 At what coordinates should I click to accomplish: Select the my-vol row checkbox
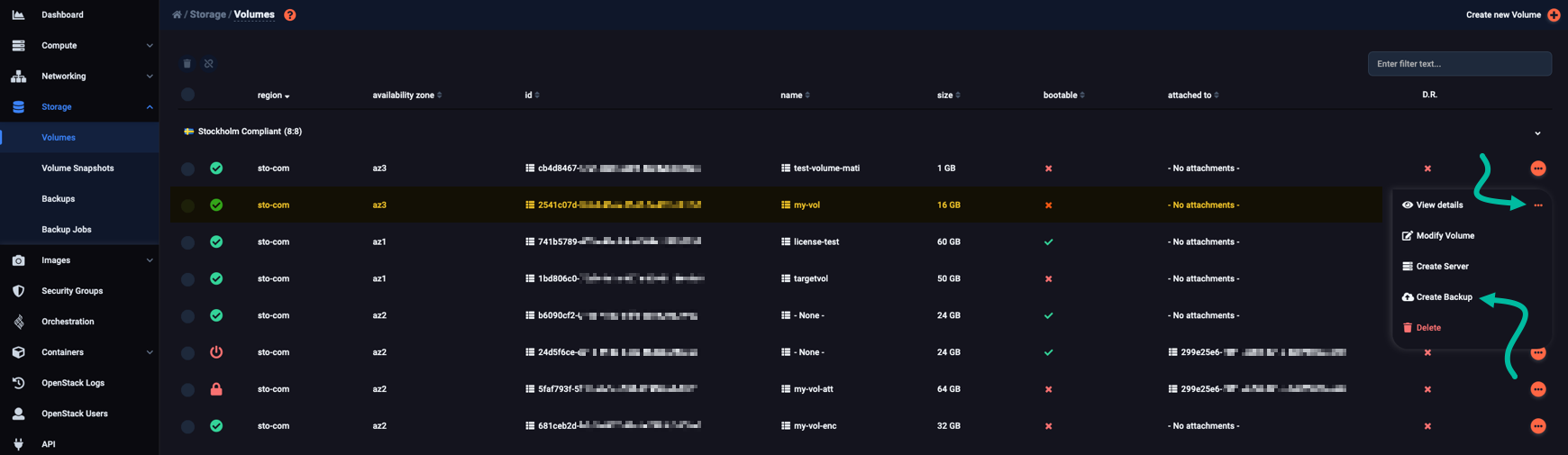pyautogui.click(x=187, y=205)
